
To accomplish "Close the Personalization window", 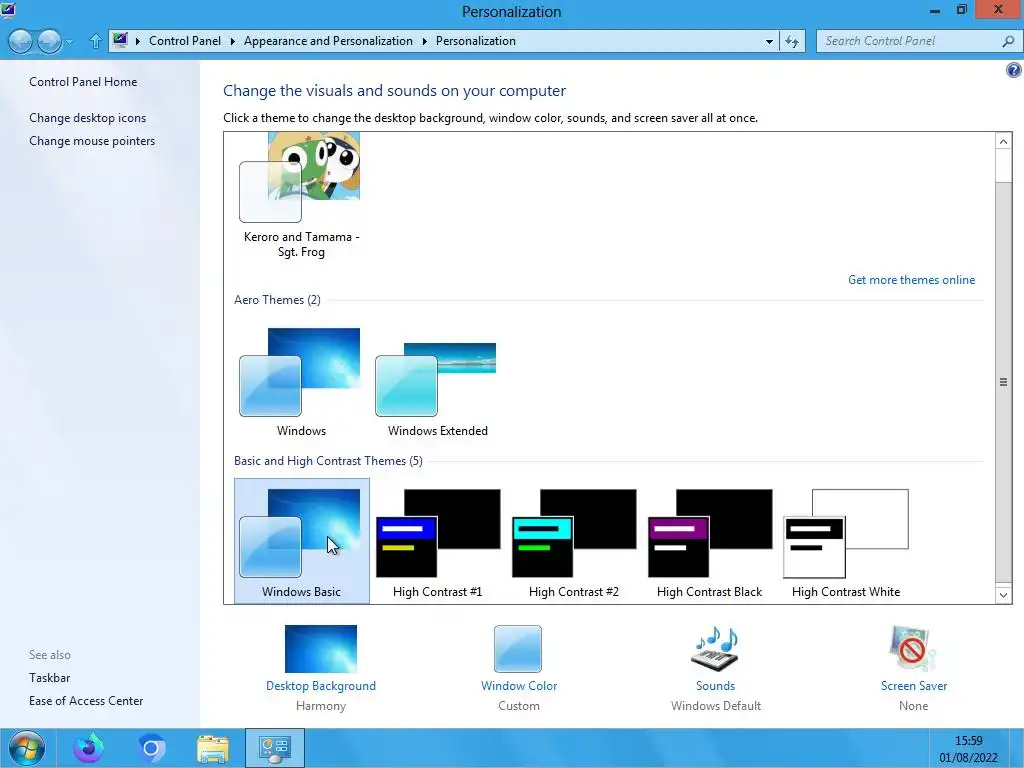I will [999, 9].
